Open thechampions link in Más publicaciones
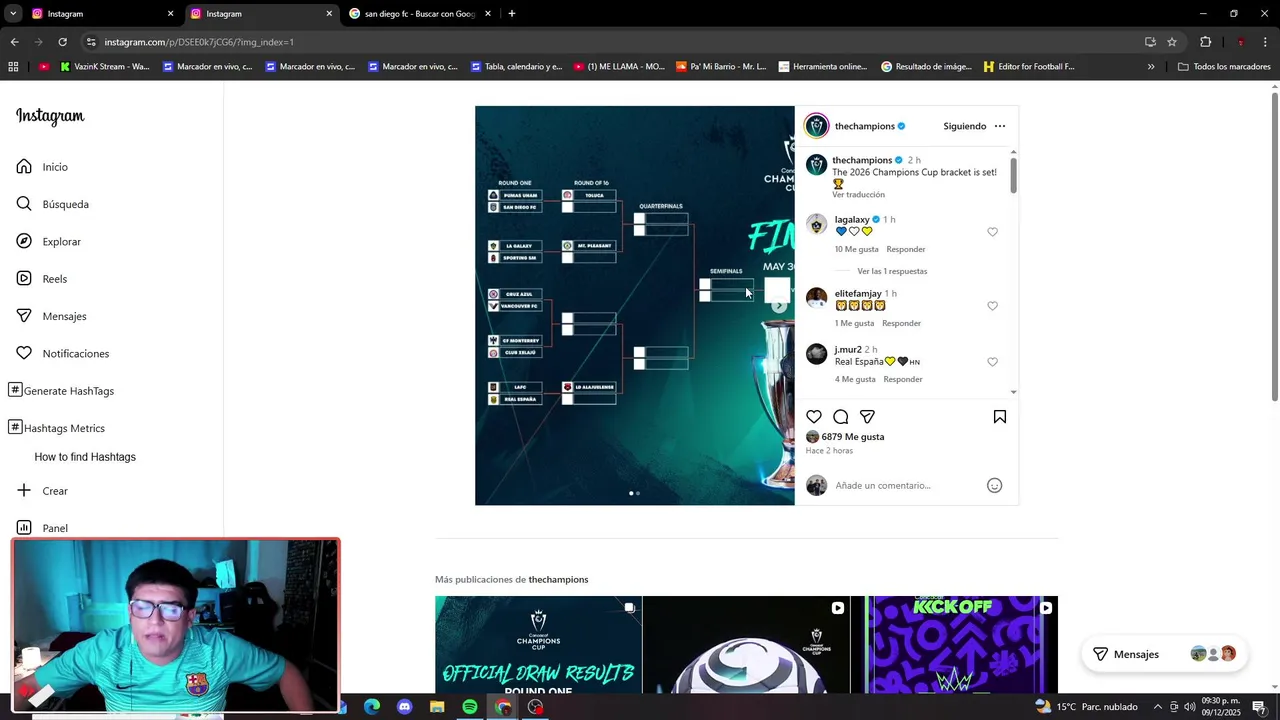The image size is (1280, 720). tap(558, 580)
